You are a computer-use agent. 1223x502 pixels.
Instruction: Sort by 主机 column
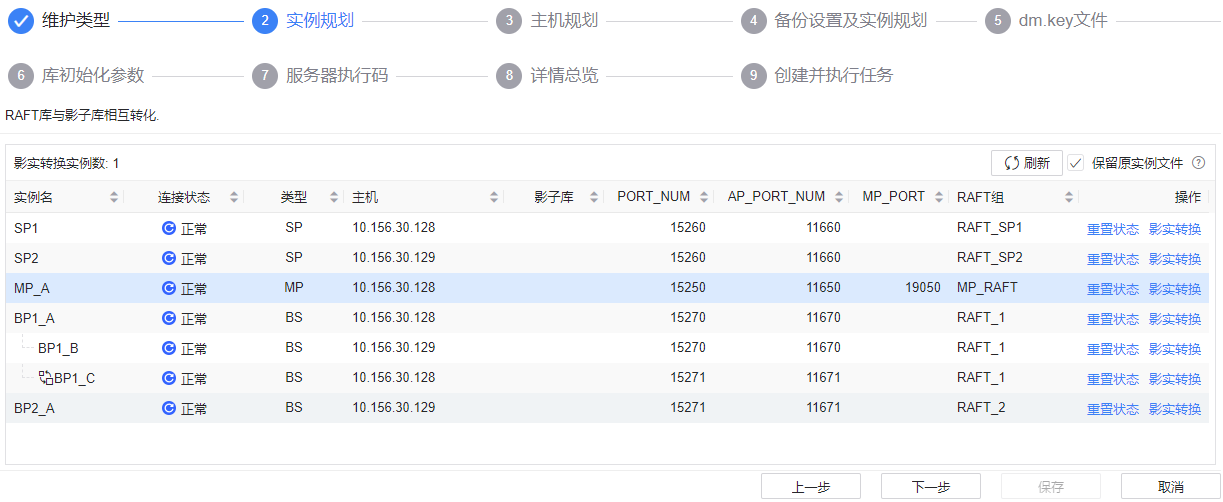tap(494, 197)
